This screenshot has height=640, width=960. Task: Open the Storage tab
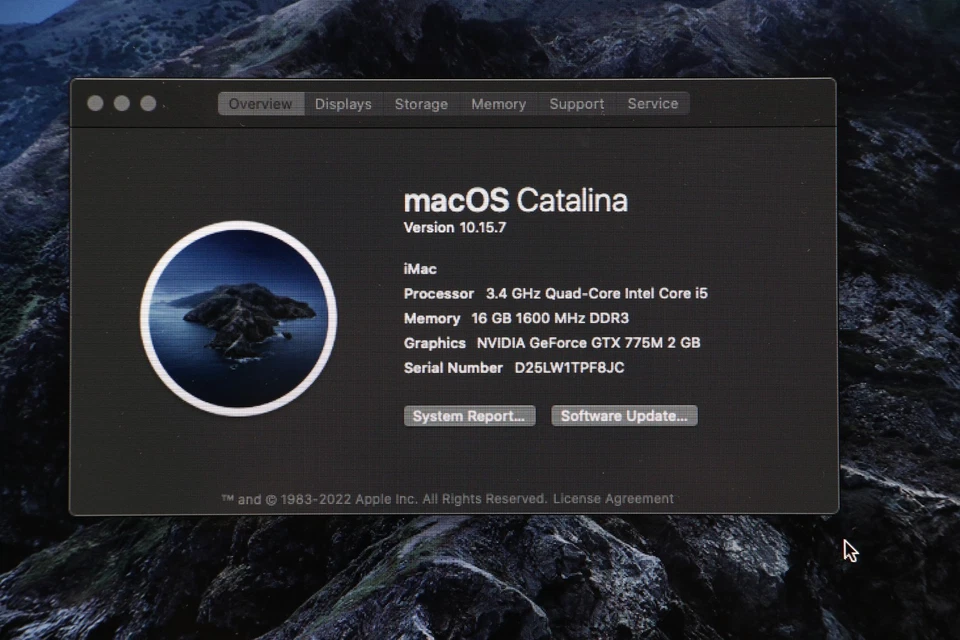coord(421,104)
